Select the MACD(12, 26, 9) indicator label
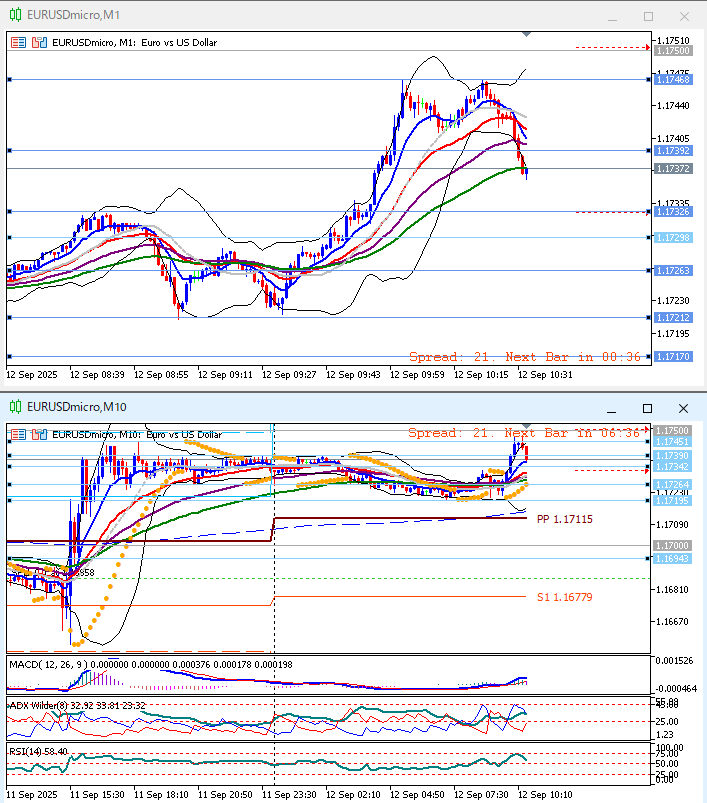Image resolution: width=707 pixels, height=803 pixels. (50, 663)
